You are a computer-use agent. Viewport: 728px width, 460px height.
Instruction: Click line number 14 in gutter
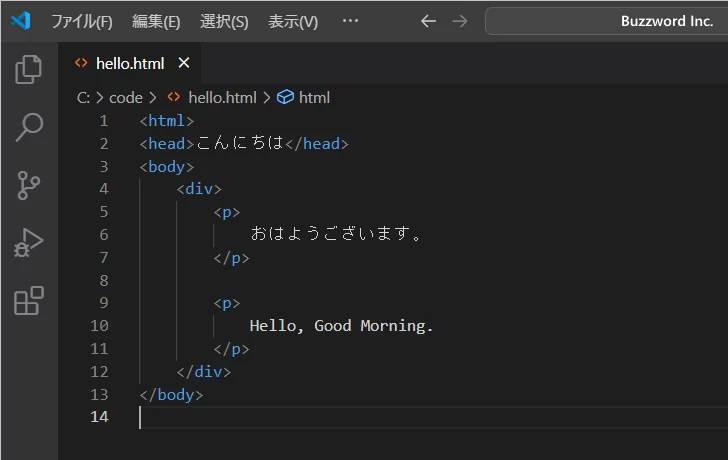(x=99, y=417)
